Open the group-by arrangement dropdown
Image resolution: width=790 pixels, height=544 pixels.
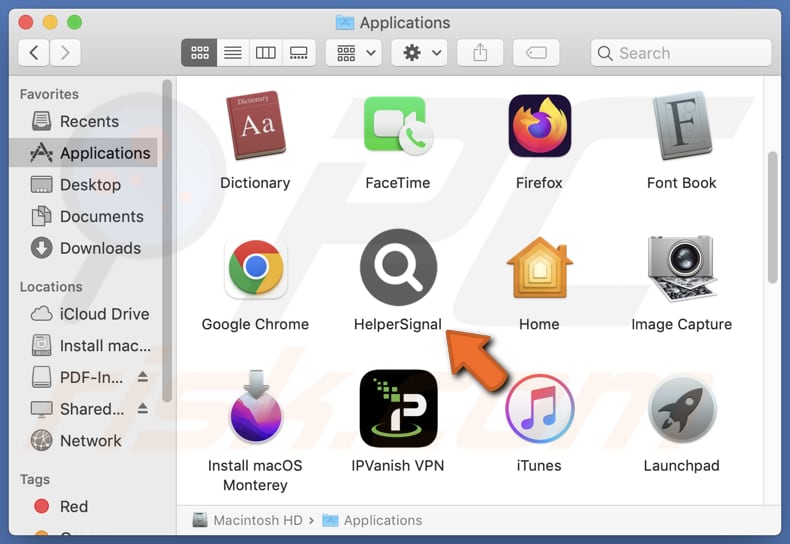click(x=354, y=52)
